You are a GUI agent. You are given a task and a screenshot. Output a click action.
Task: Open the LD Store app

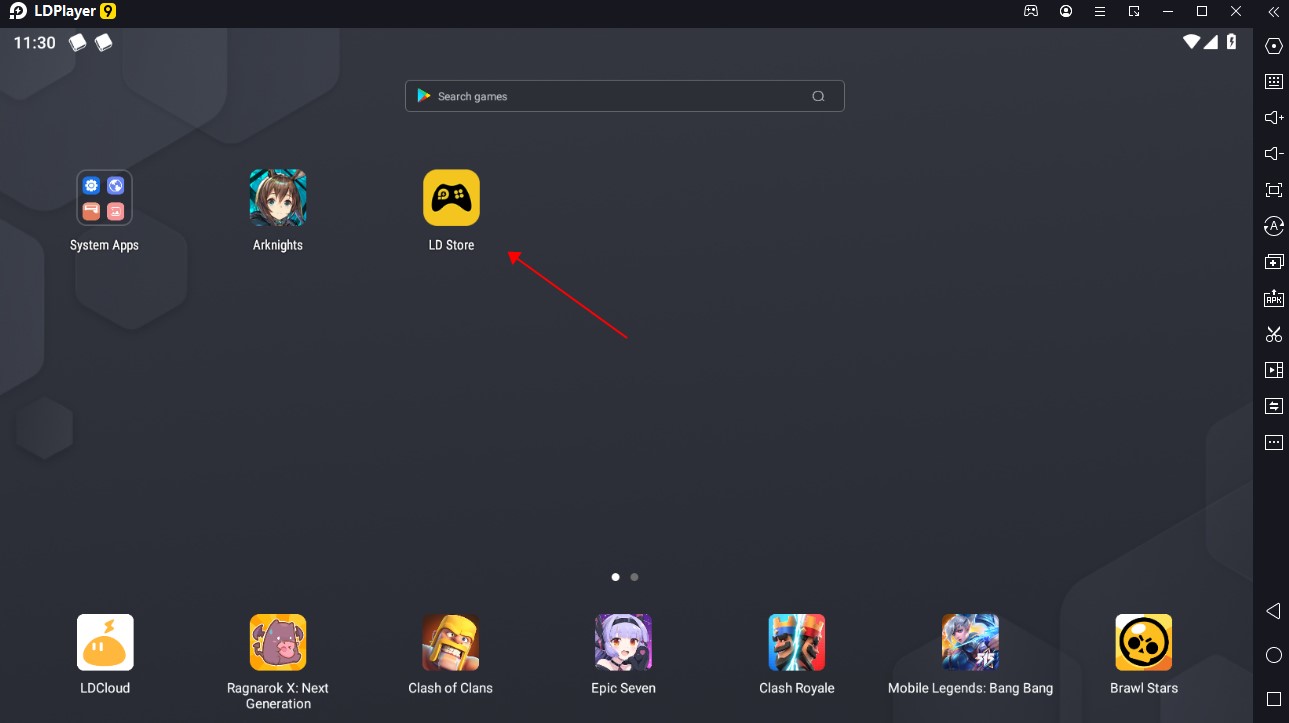coord(451,198)
